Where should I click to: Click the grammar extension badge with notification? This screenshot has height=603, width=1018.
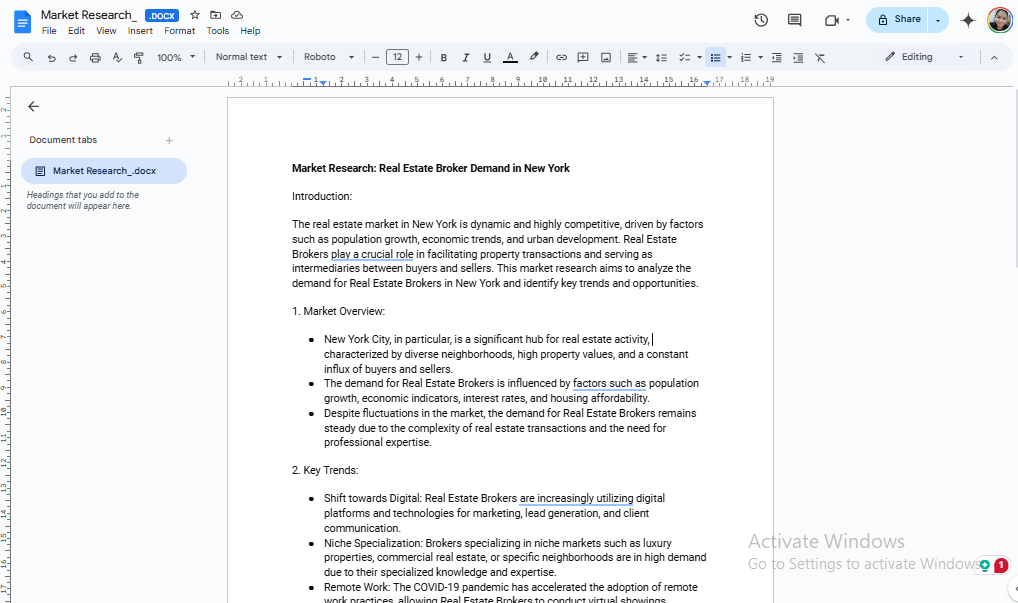994,565
